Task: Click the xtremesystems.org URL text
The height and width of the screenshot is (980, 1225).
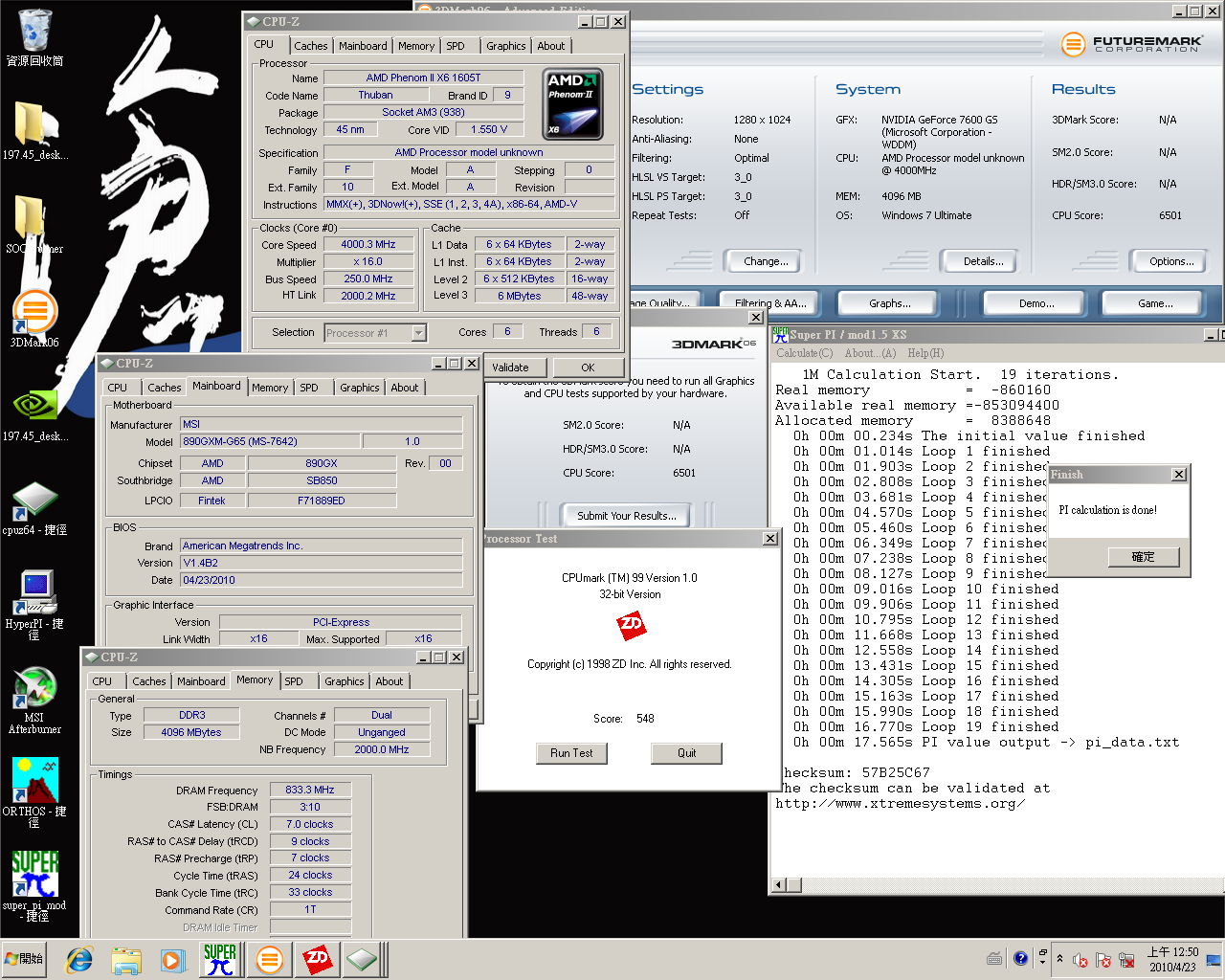Action: [900, 803]
